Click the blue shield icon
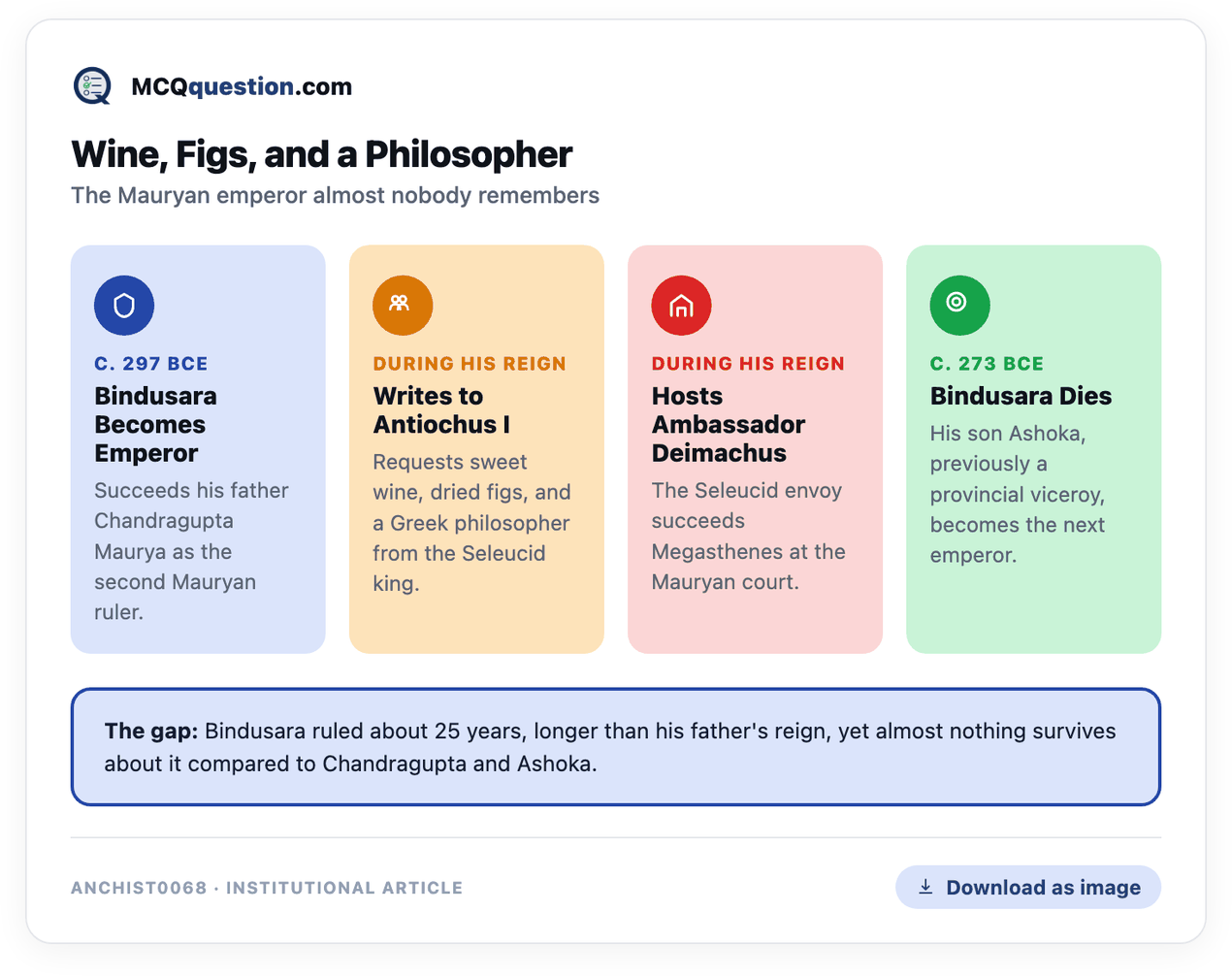 124,306
